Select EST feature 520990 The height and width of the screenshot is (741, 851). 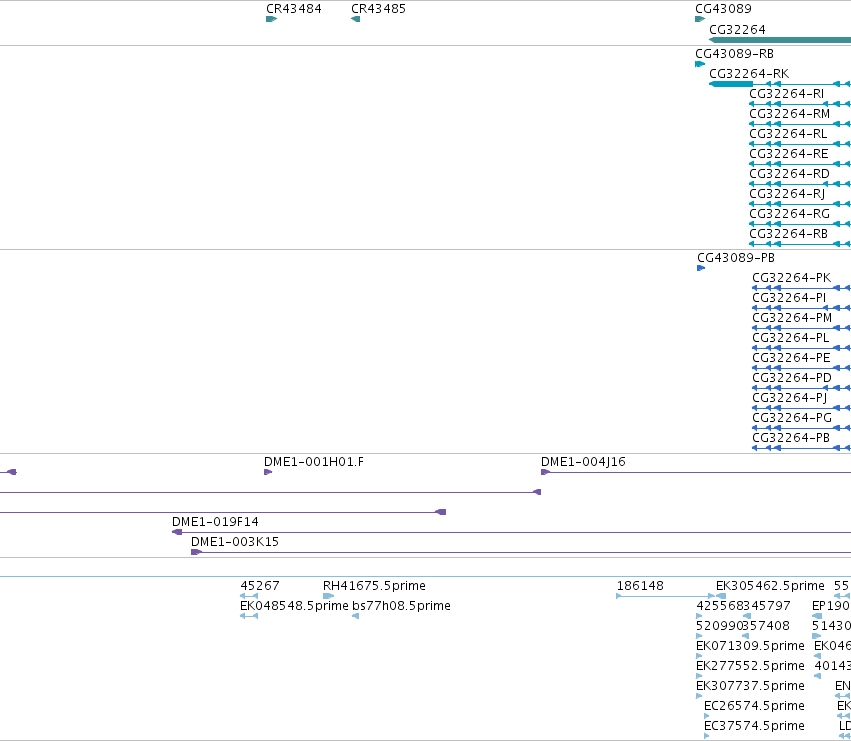click(720, 626)
